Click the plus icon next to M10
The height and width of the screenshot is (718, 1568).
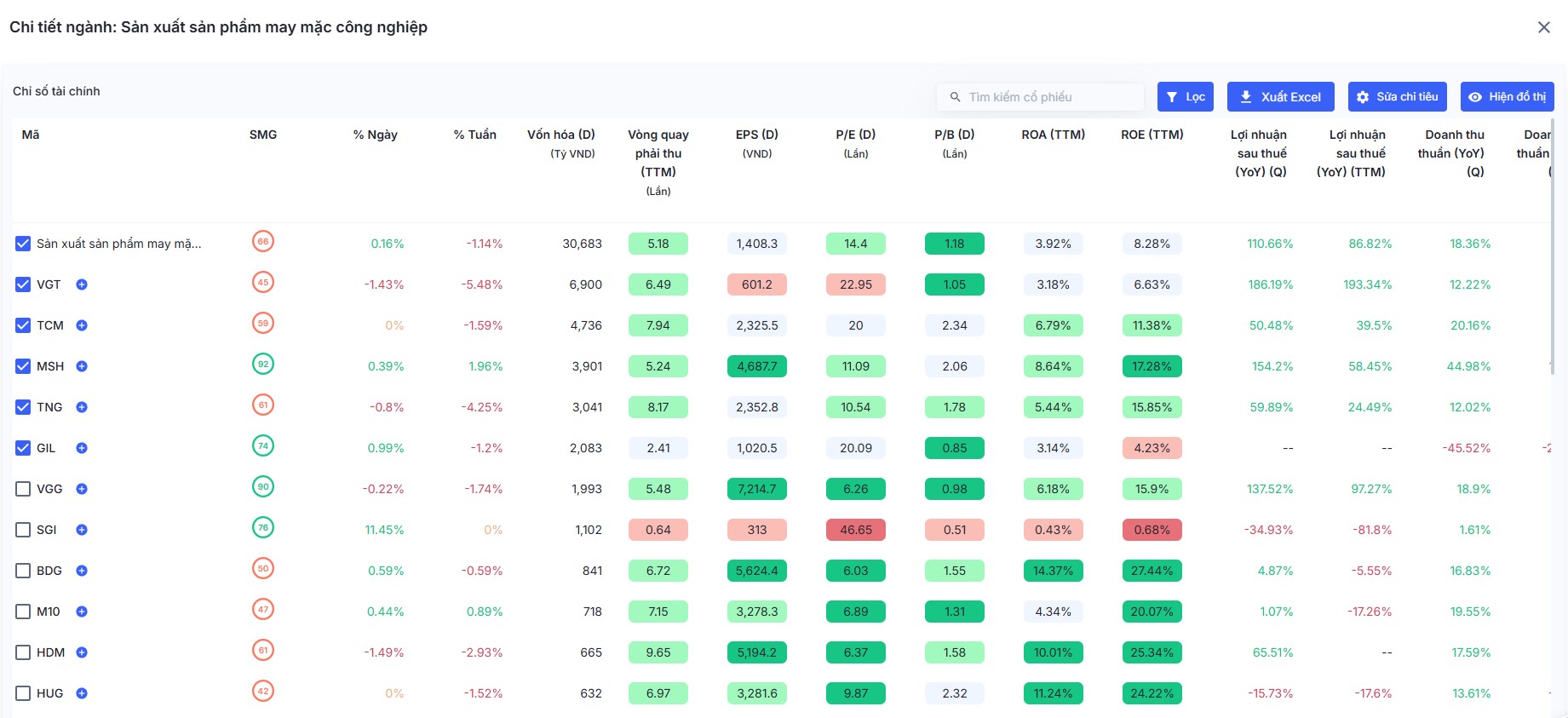tap(82, 612)
